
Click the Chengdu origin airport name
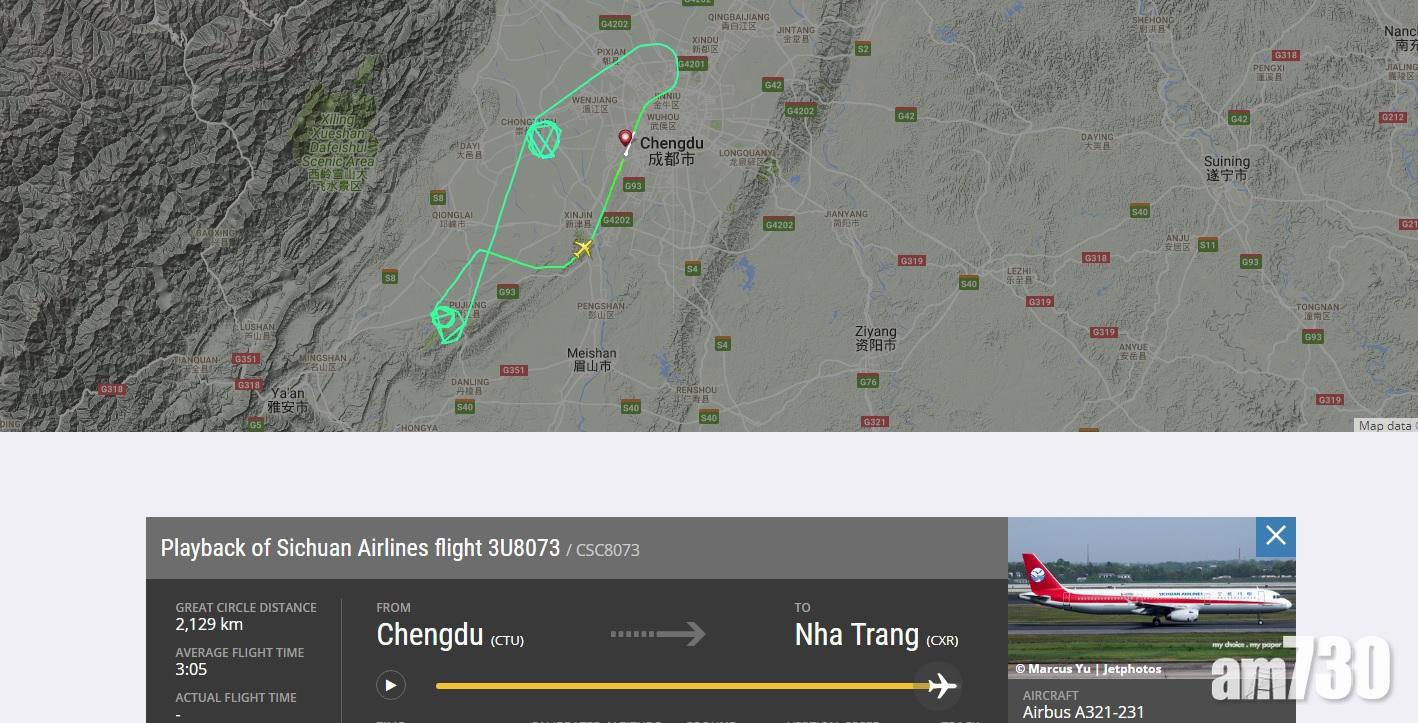[430, 635]
